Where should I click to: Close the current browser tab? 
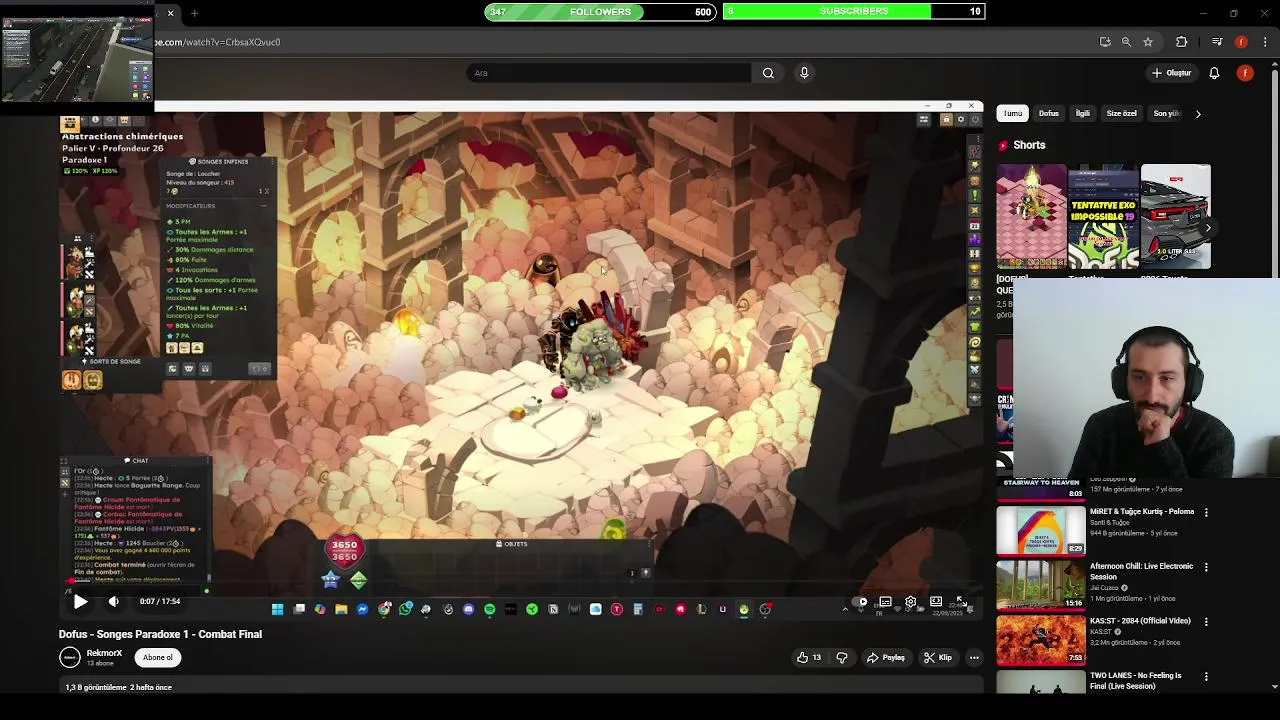pyautogui.click(x=170, y=13)
